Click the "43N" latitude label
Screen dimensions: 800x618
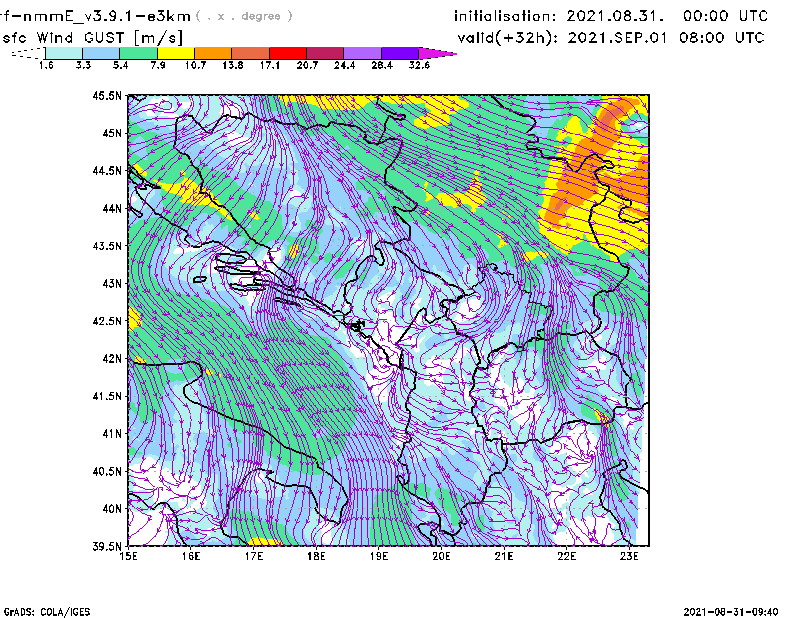tap(112, 283)
